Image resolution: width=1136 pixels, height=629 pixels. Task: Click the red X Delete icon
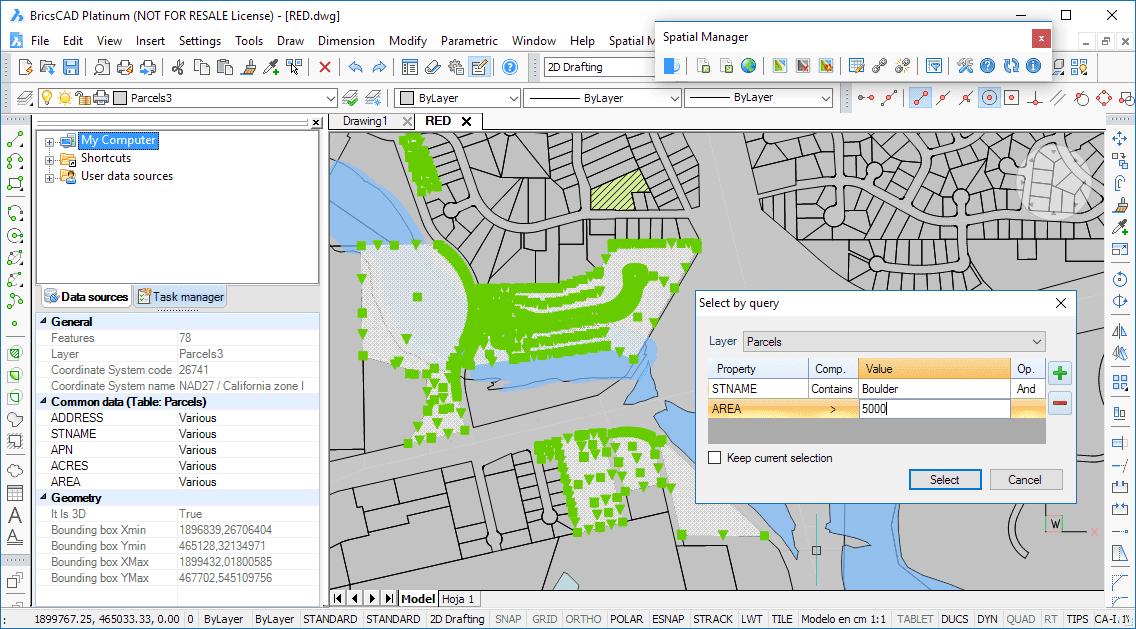pyautogui.click(x=325, y=67)
